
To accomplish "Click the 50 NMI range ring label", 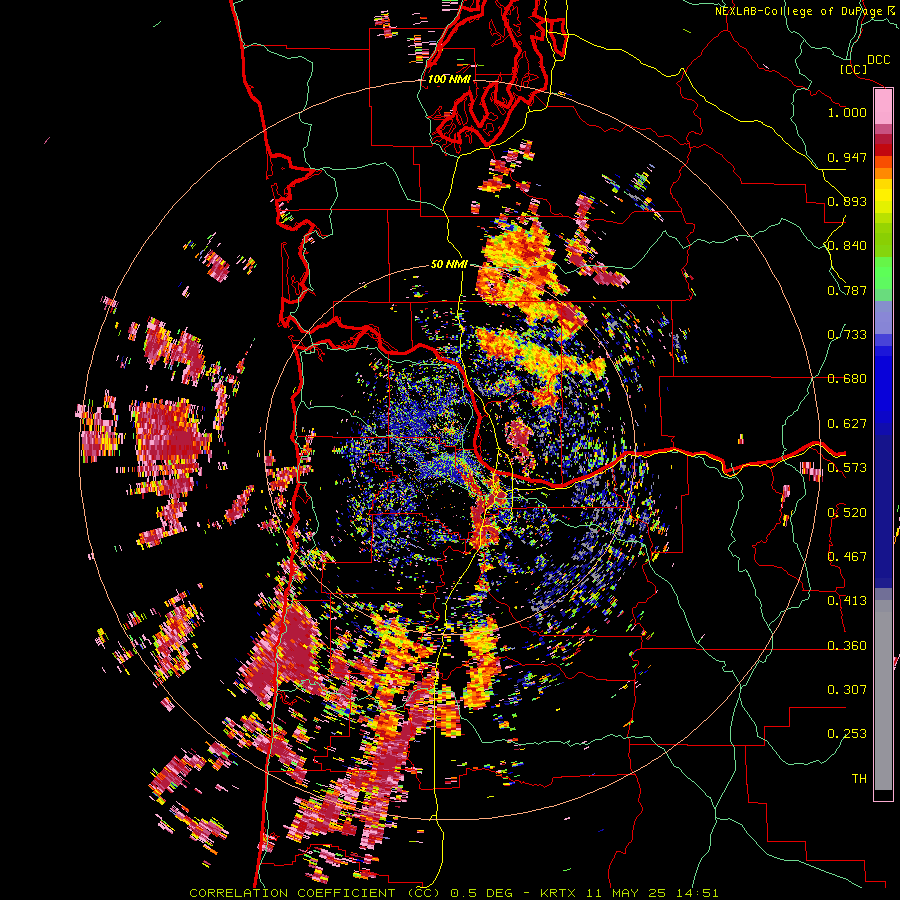I will click(x=449, y=265).
